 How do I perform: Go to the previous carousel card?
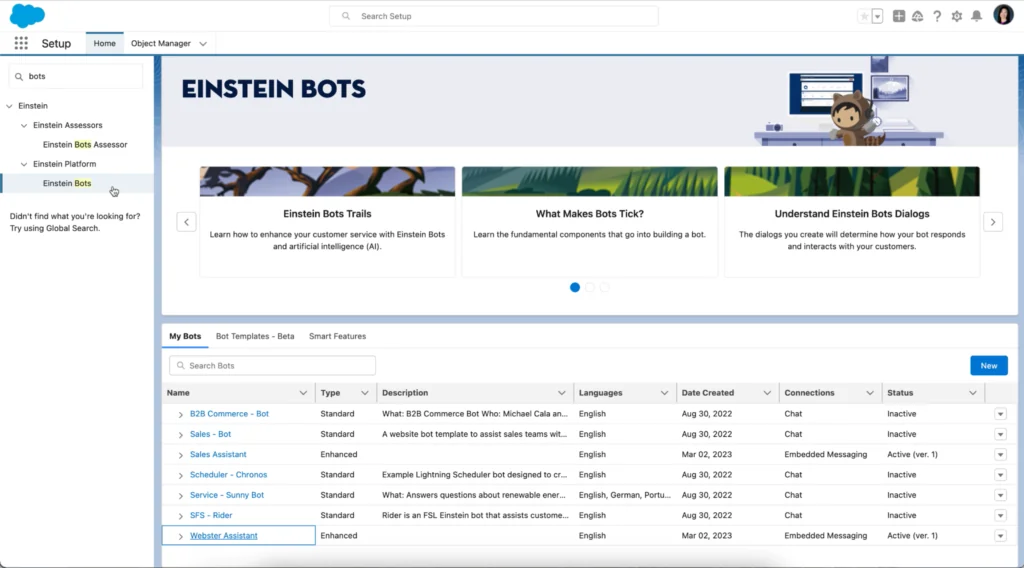pos(186,222)
